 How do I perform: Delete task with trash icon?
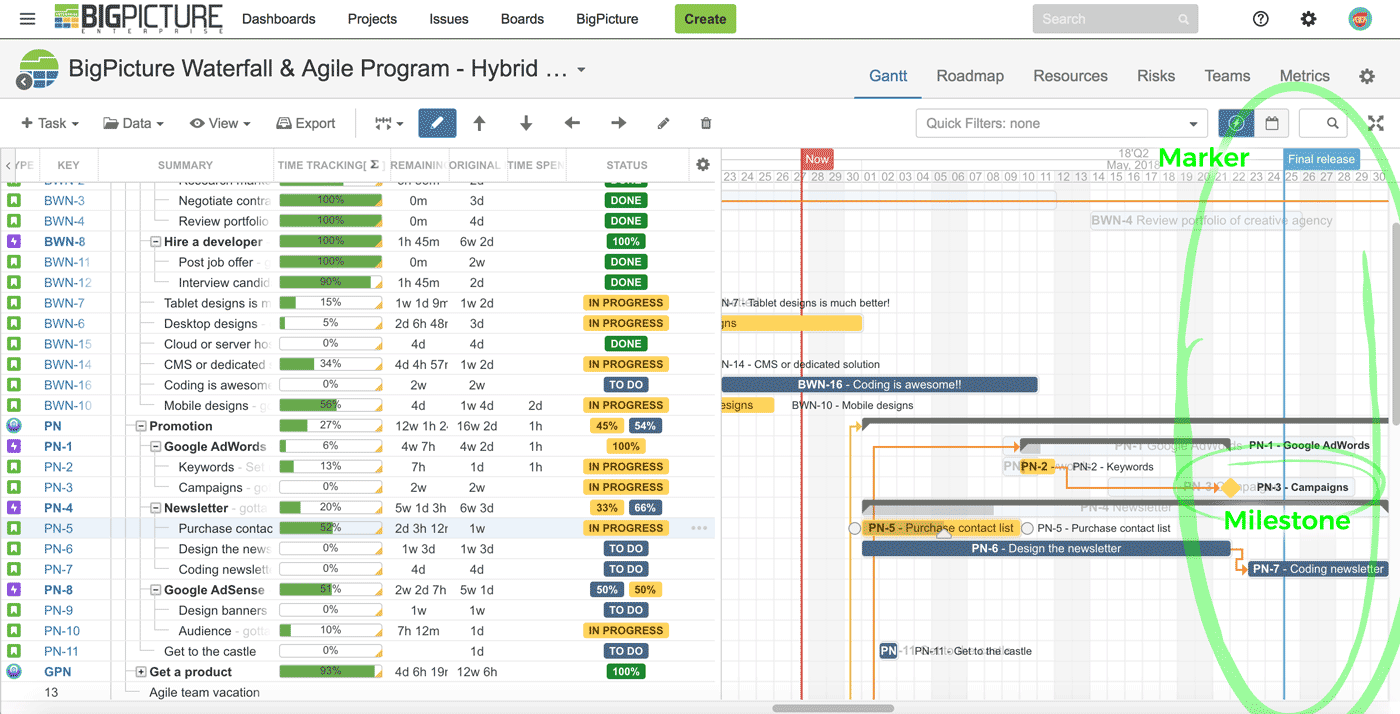[x=706, y=123]
